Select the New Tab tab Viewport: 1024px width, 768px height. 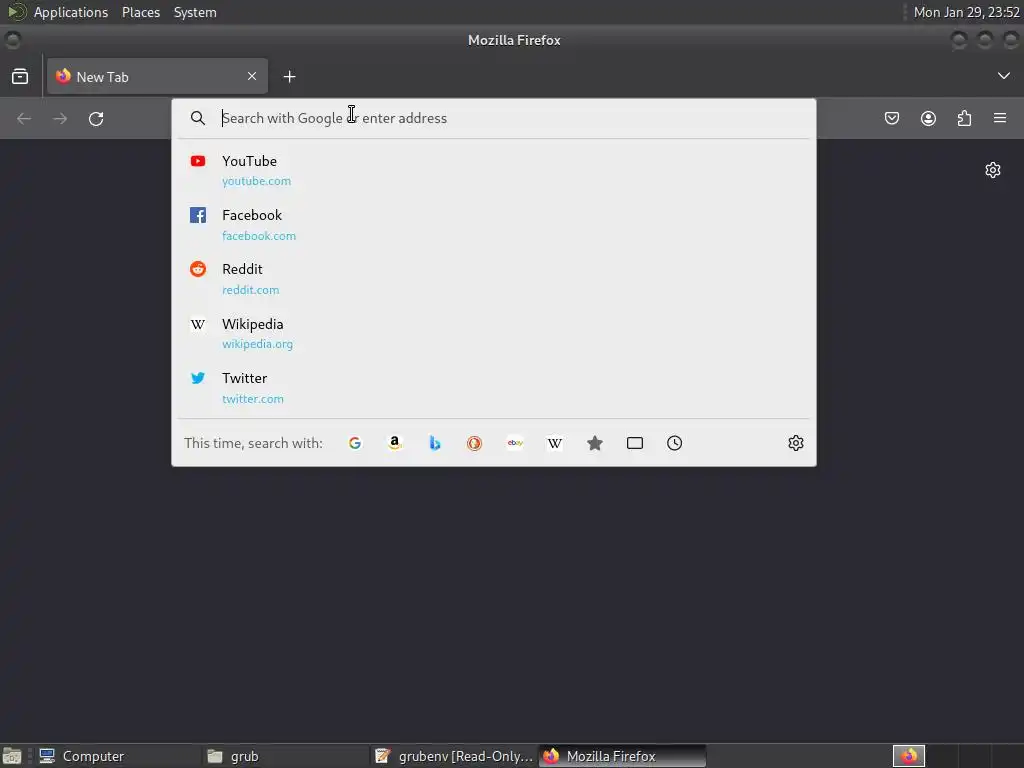[157, 76]
